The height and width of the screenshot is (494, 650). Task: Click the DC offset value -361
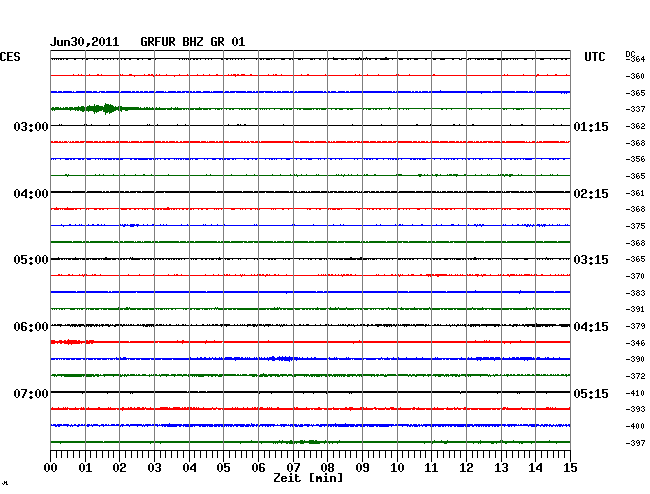pyautogui.click(x=635, y=193)
